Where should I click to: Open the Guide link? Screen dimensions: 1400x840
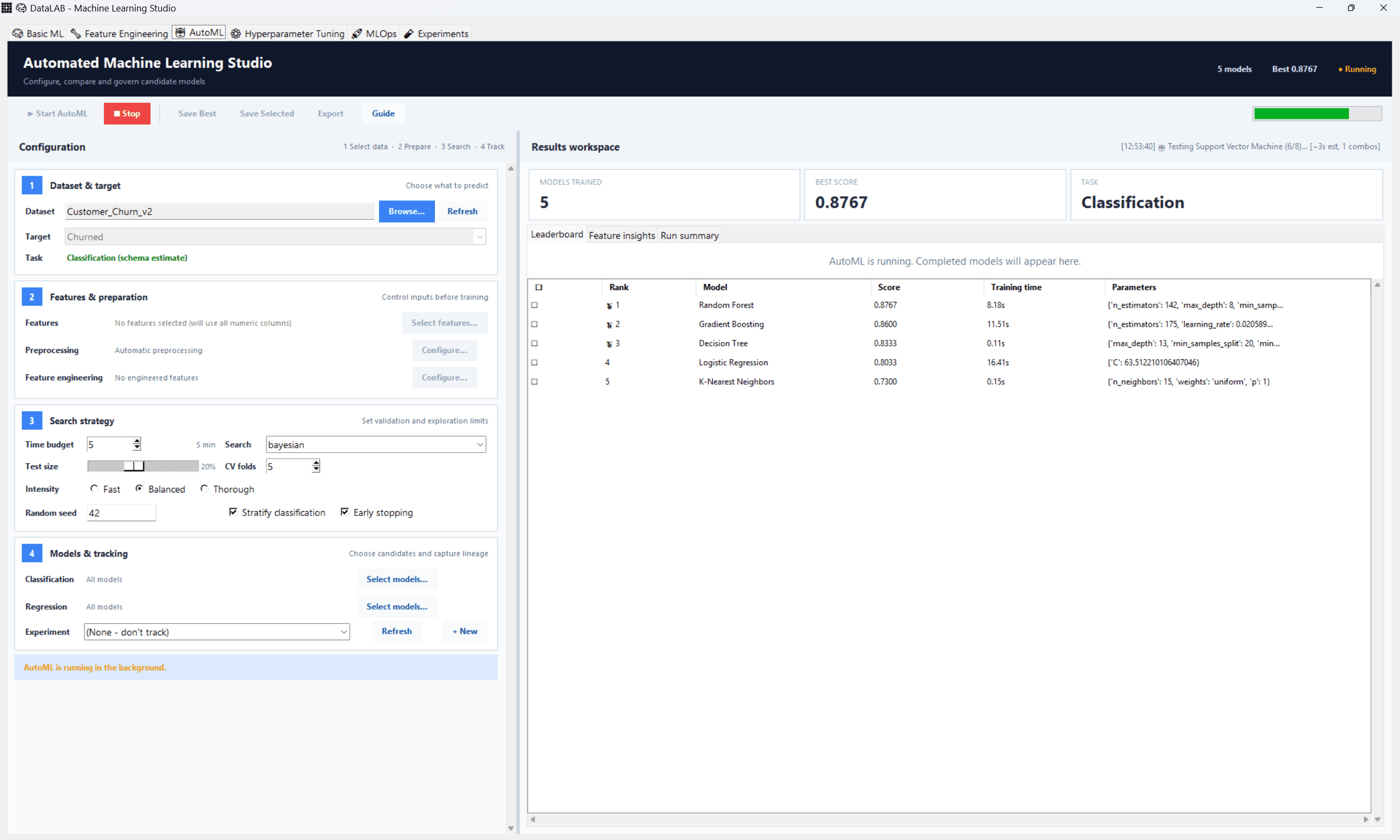[383, 114]
